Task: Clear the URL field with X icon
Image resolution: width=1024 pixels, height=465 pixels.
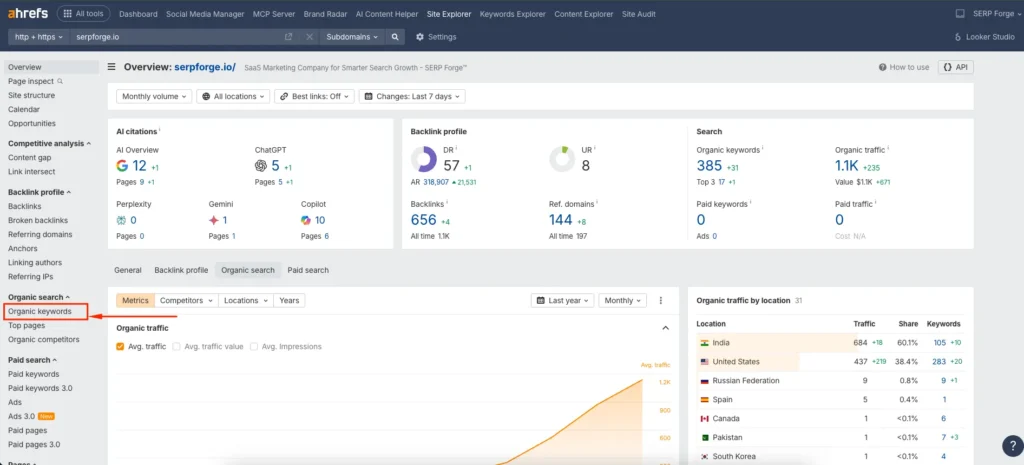Action: click(308, 37)
